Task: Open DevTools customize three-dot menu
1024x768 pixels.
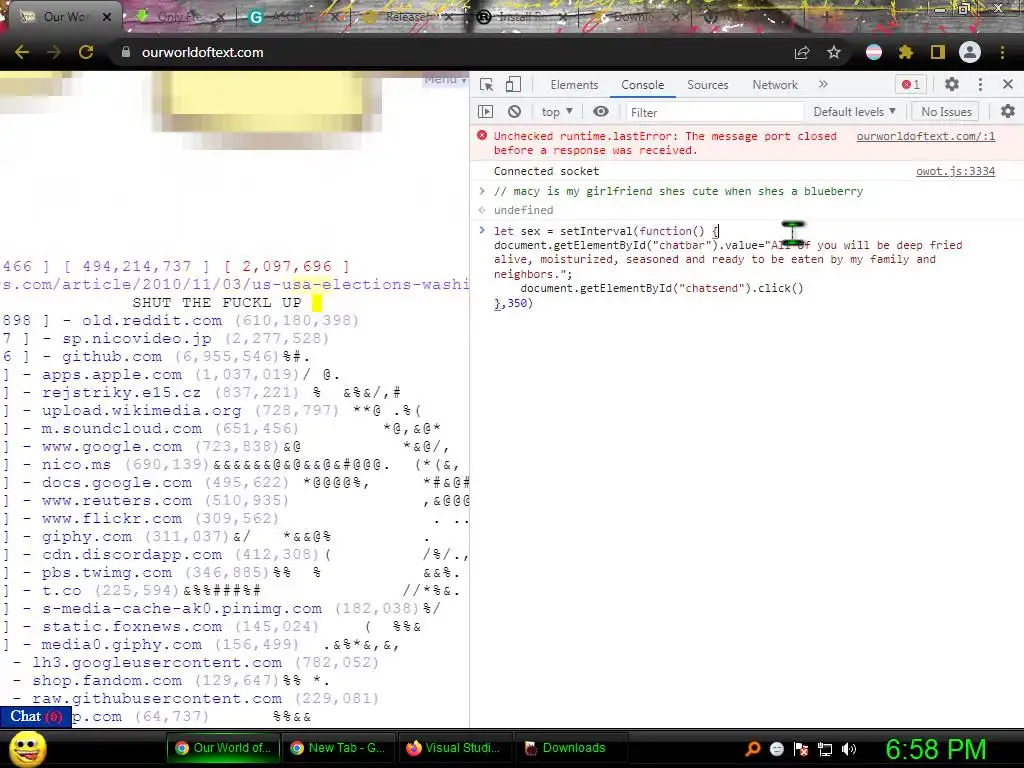Action: tap(980, 84)
